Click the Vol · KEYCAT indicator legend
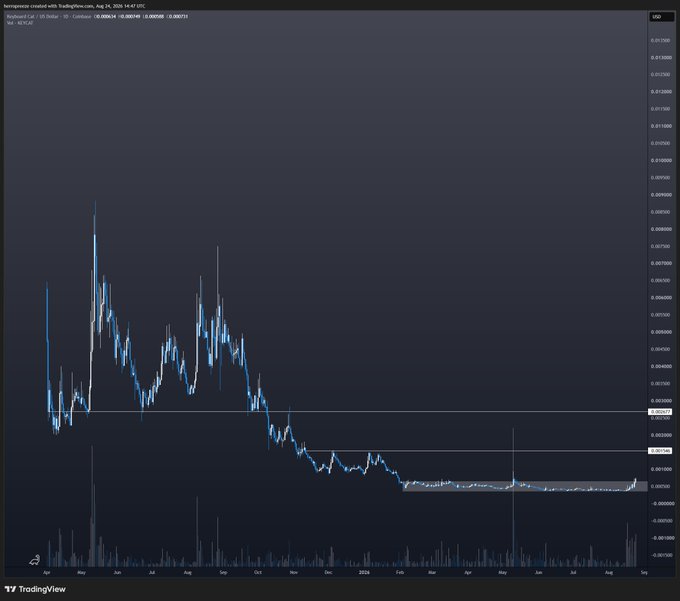 [20, 23]
